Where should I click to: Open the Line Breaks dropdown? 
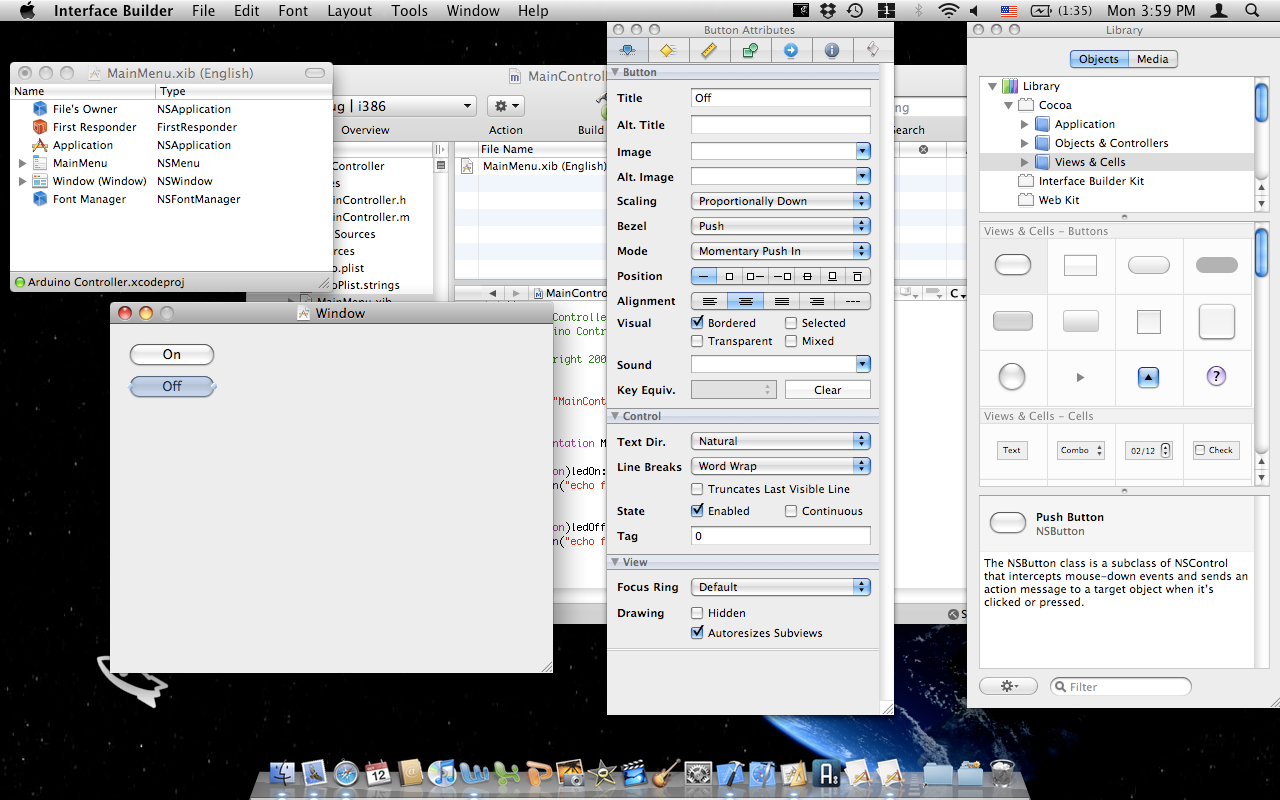click(x=781, y=466)
